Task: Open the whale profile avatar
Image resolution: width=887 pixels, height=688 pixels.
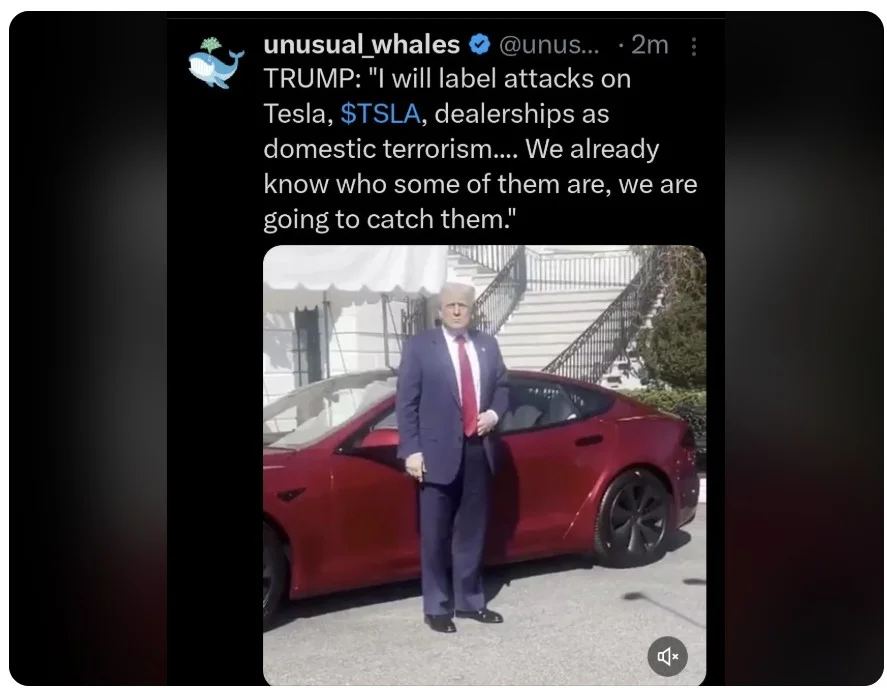Action: click(x=216, y=63)
